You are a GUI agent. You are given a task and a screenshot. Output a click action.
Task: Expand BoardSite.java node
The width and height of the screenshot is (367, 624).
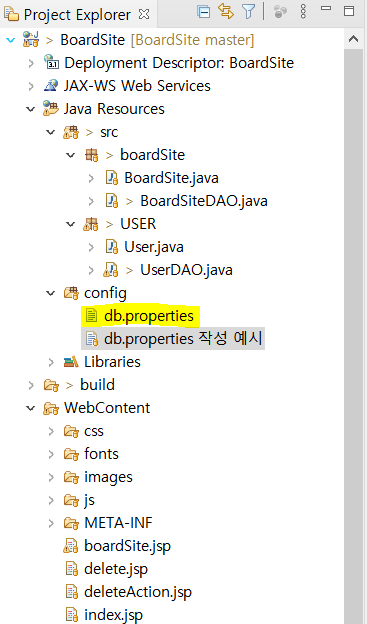(91, 178)
